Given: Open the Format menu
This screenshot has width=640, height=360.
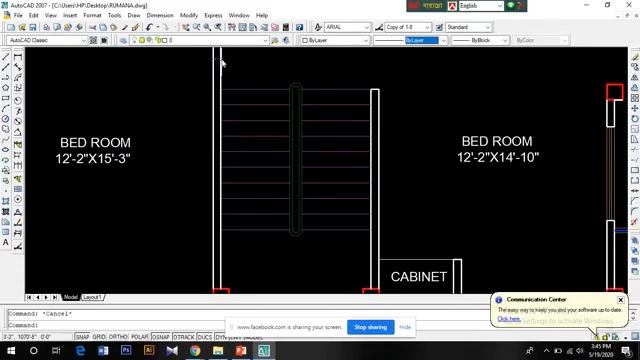Looking at the screenshot, I should point(92,15).
